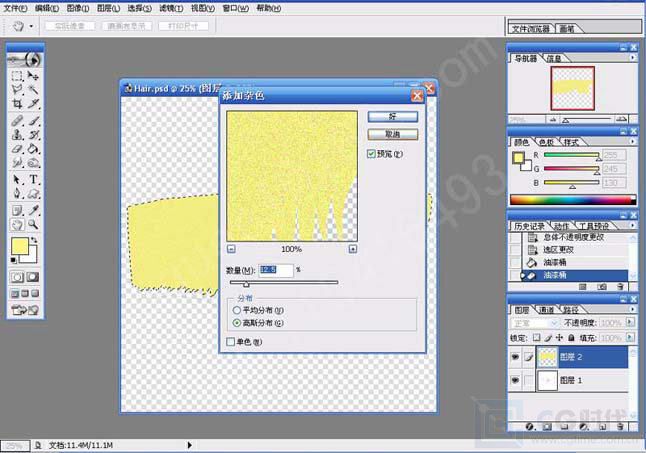
Task: Switch to the 通道 channels tab
Action: pyautogui.click(x=546, y=310)
